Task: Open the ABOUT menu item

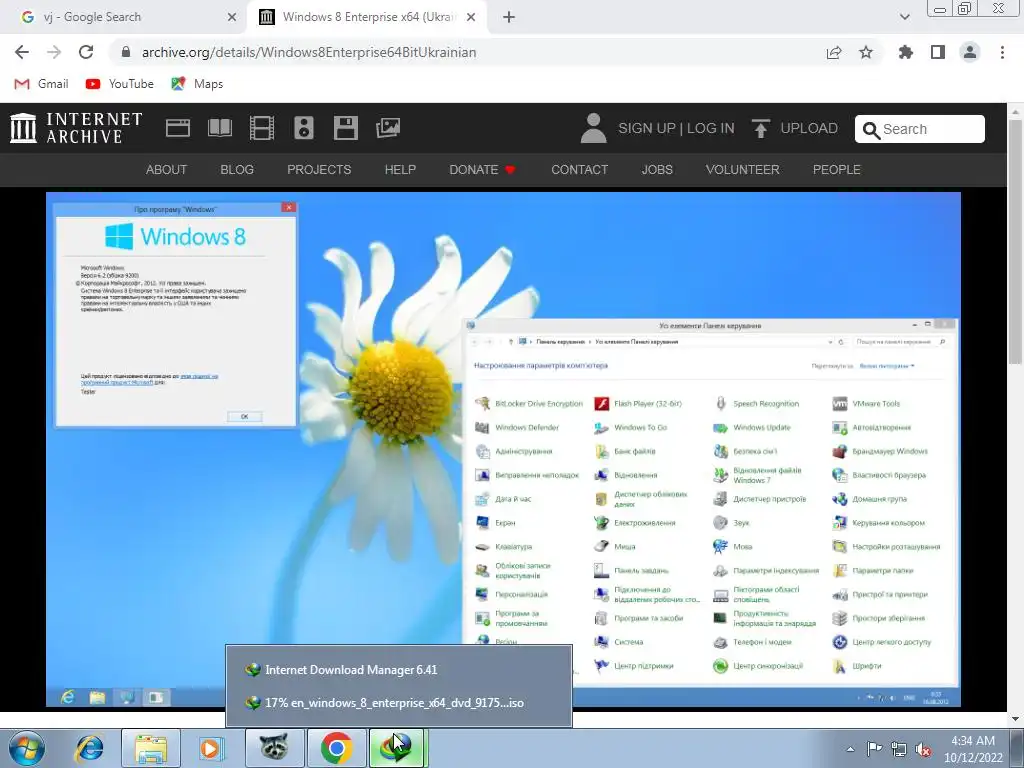Action: [x=167, y=170]
